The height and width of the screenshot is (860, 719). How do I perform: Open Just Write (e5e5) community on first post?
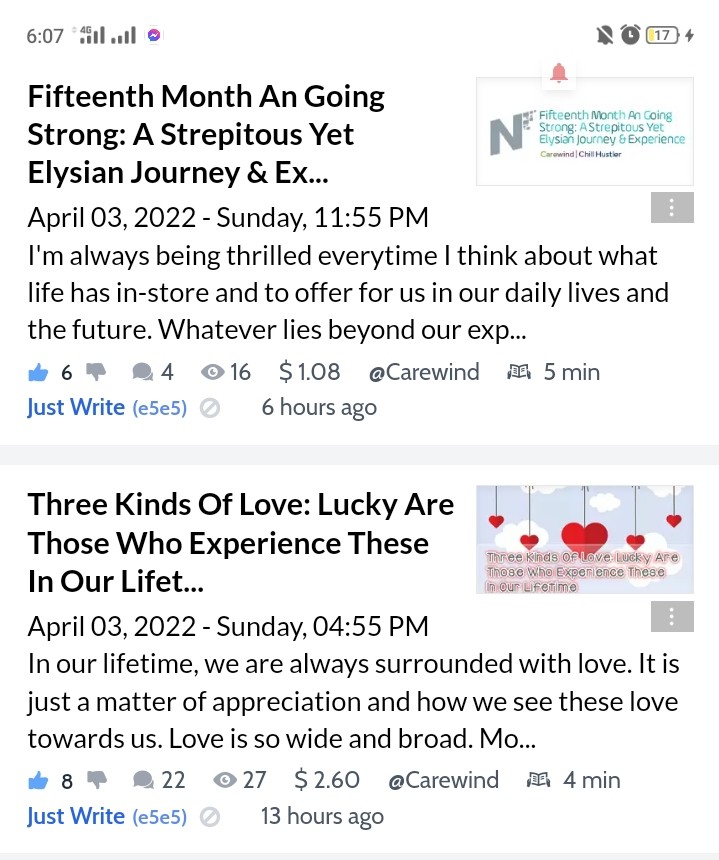107,408
